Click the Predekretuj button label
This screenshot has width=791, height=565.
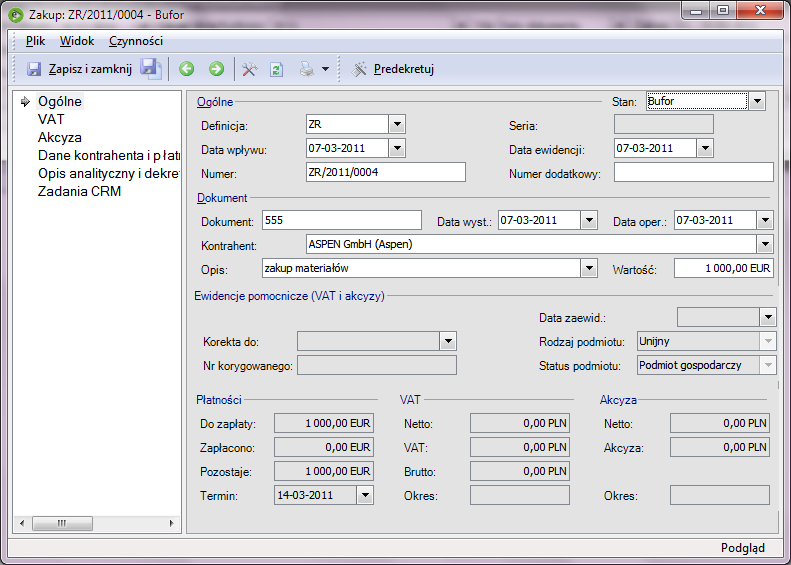404,69
